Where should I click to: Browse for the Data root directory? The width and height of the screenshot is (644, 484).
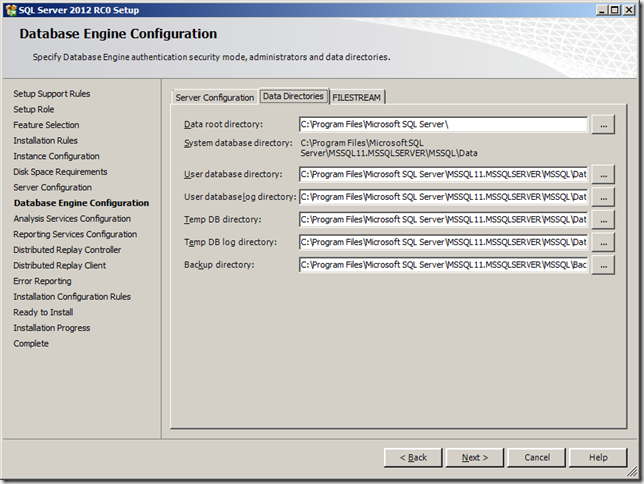pos(603,124)
